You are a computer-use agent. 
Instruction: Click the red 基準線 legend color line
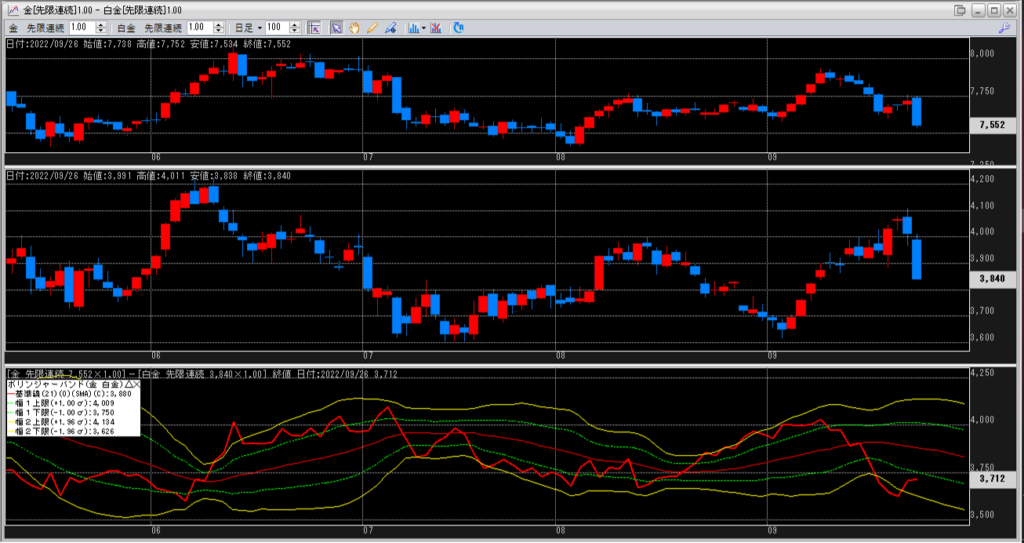pos(13,394)
